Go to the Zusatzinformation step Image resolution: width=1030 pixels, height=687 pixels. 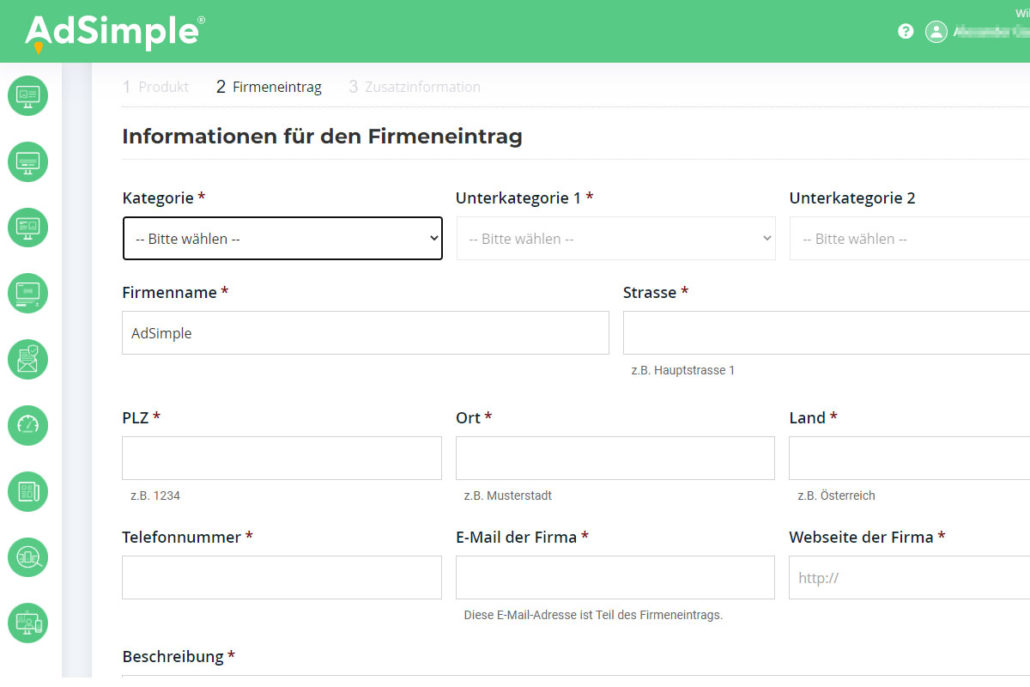click(414, 87)
